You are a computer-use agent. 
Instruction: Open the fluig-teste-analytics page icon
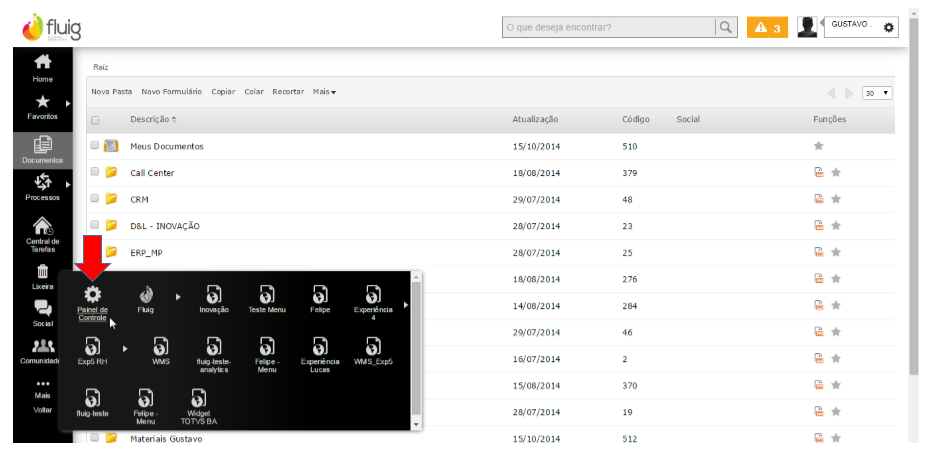point(214,346)
